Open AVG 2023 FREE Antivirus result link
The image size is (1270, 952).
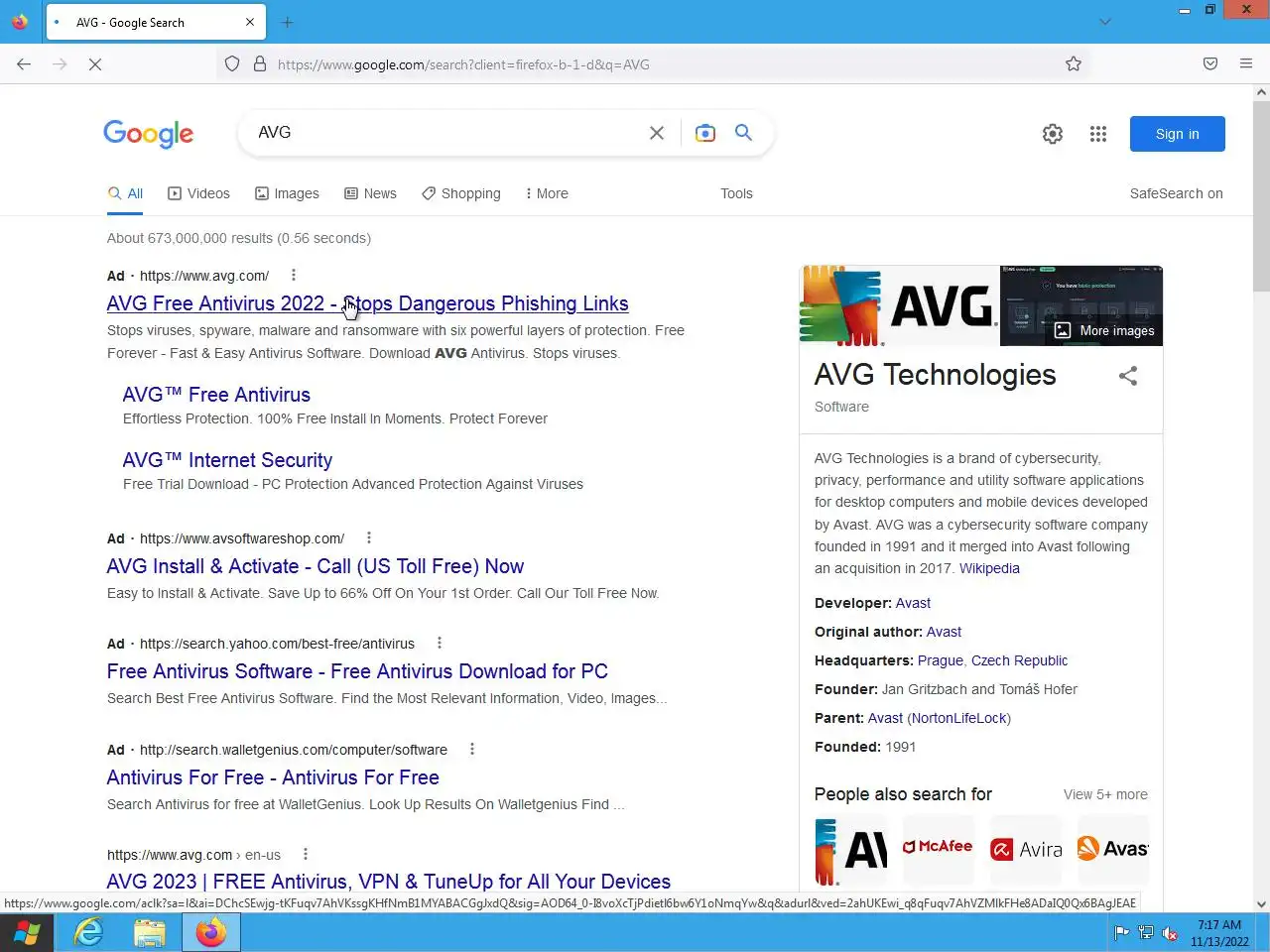click(389, 882)
